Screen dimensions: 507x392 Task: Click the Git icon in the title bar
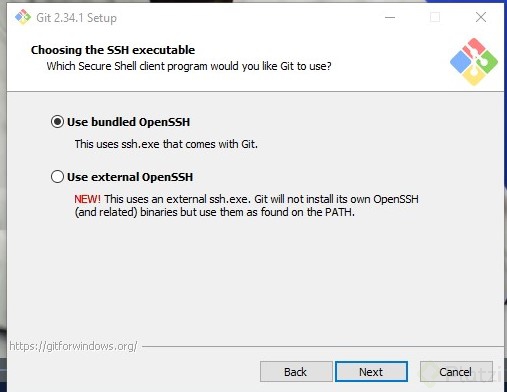pos(23,17)
